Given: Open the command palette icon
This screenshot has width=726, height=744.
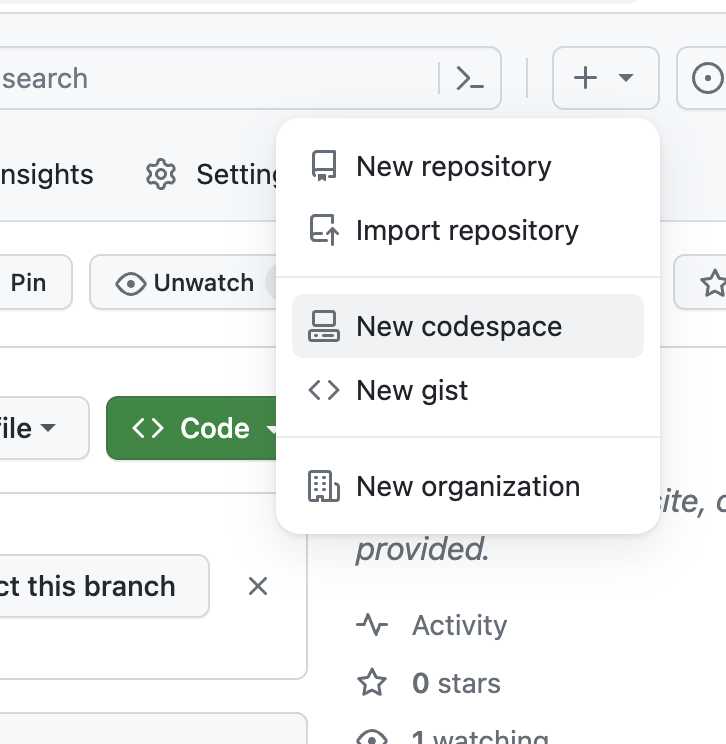Looking at the screenshot, I should [x=469, y=78].
